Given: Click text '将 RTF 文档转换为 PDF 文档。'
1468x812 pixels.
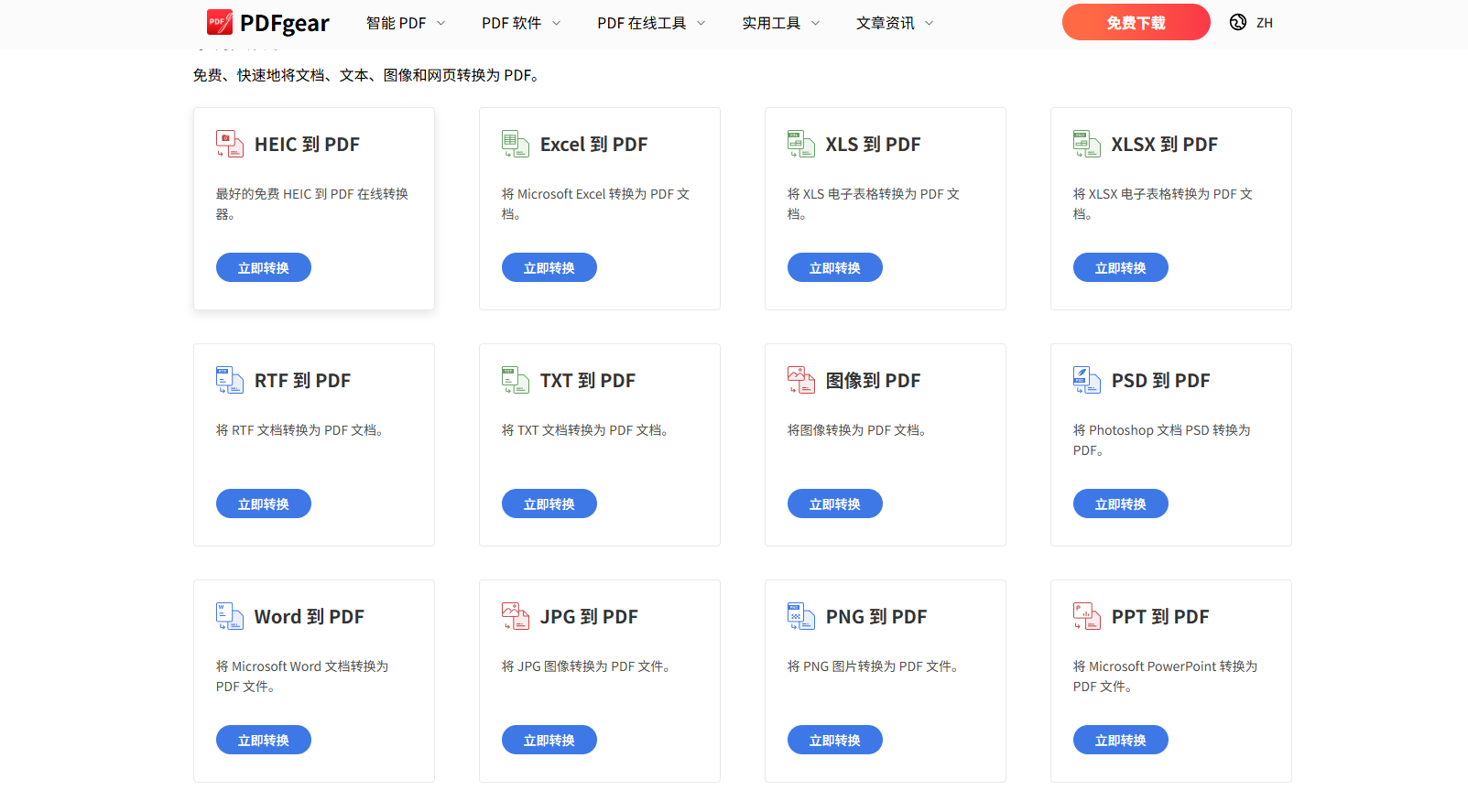Looking at the screenshot, I should [x=299, y=430].
